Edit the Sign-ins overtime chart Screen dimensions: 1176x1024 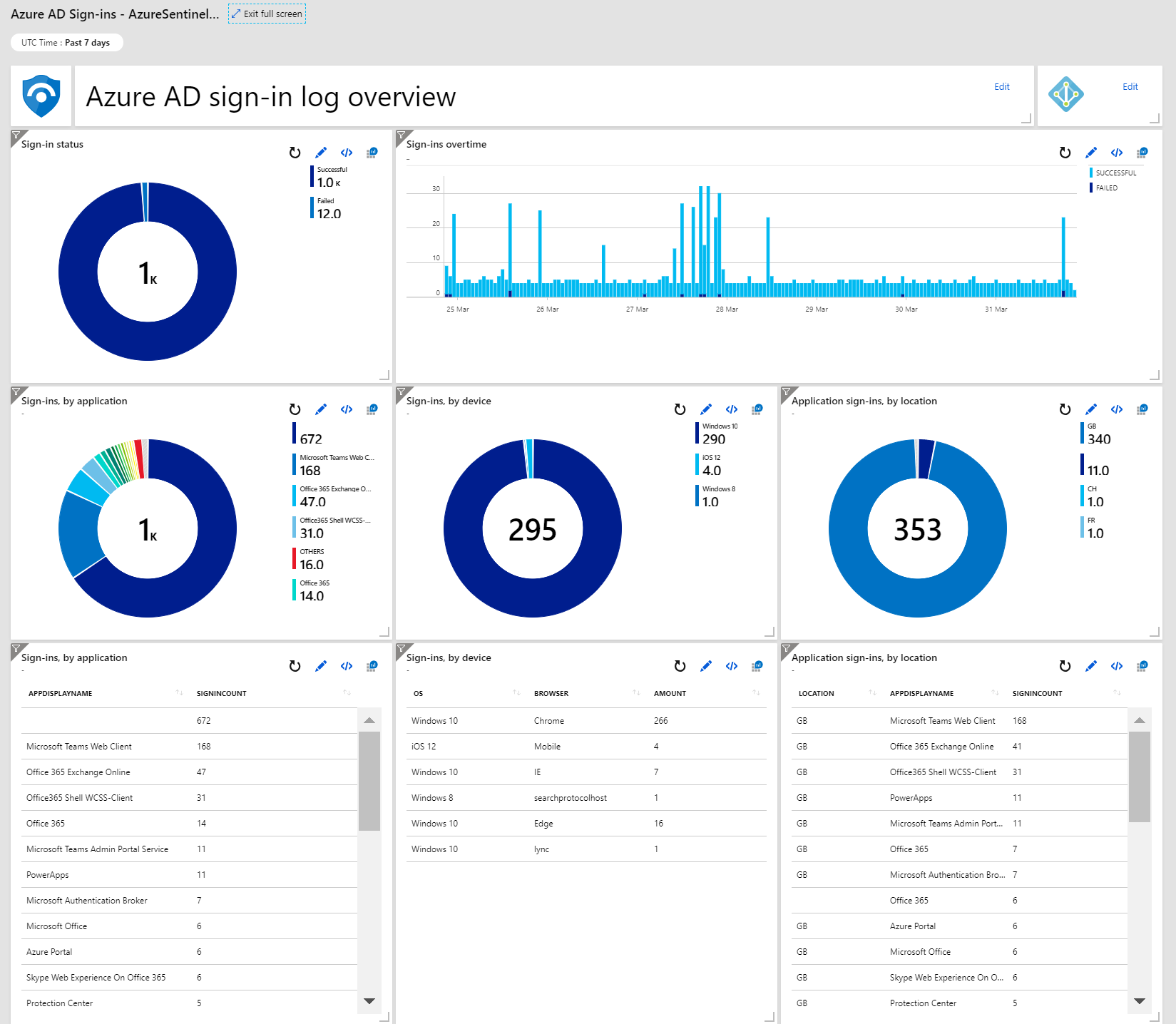pos(1091,153)
